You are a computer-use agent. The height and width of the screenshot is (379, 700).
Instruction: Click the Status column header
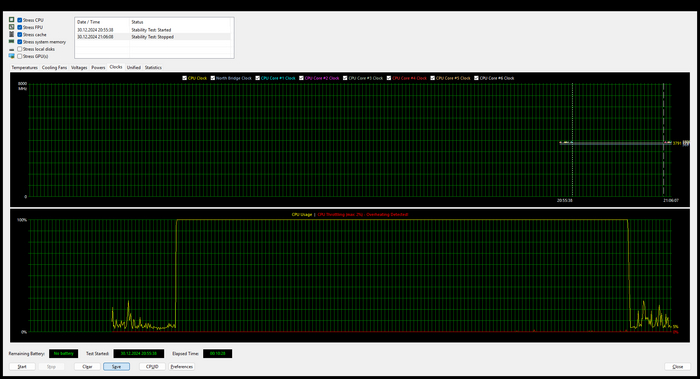pos(181,22)
